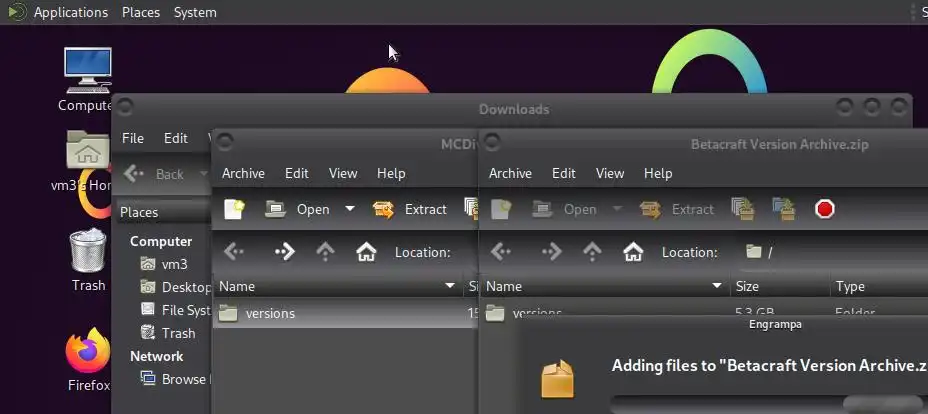928x414 pixels.
Task: Select the Firefox desktop icon
Action: pyautogui.click(x=88, y=360)
